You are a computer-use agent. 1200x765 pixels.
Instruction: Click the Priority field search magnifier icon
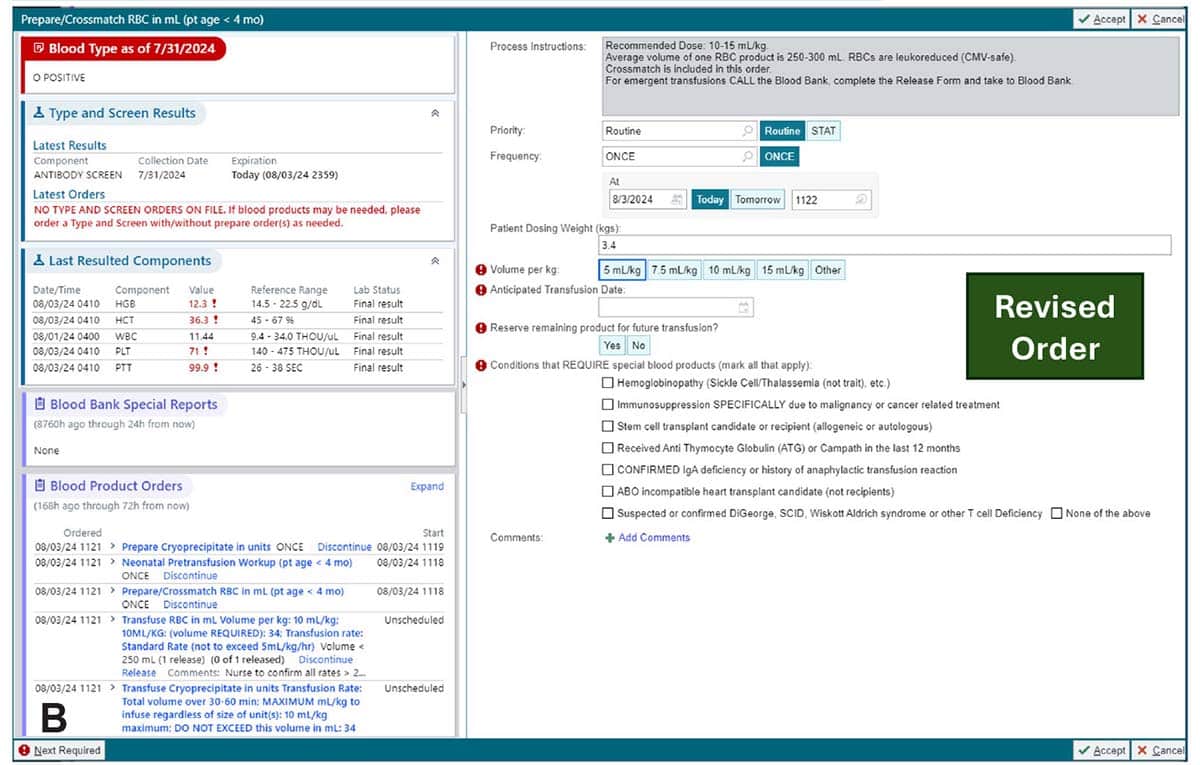tap(747, 131)
